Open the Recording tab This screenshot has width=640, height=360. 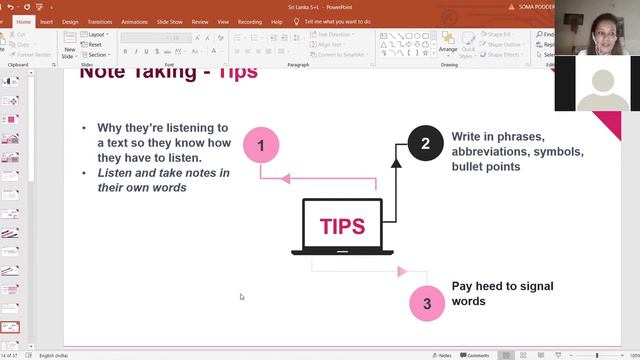(x=250, y=22)
